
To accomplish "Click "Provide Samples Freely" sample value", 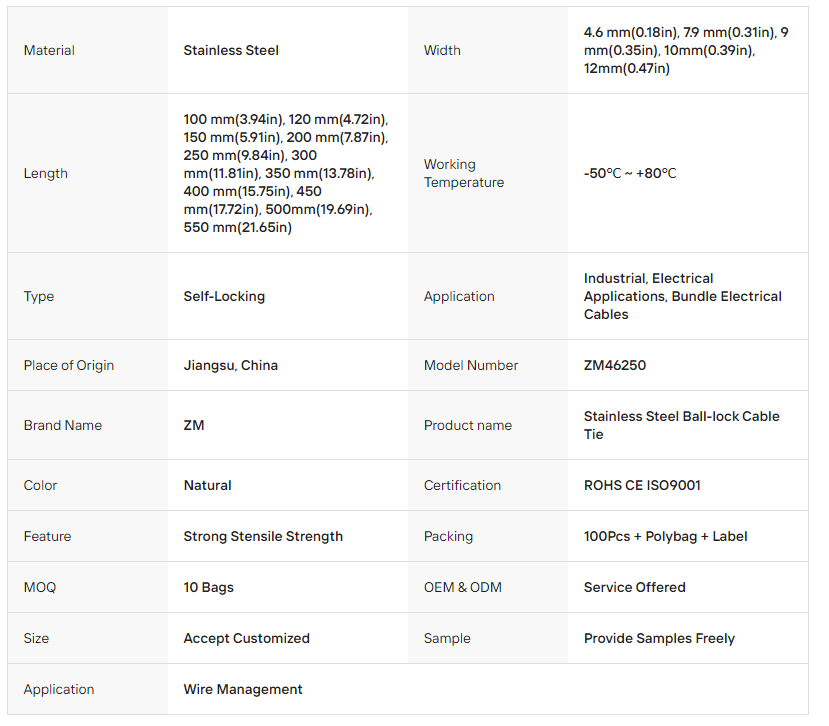I will [659, 638].
